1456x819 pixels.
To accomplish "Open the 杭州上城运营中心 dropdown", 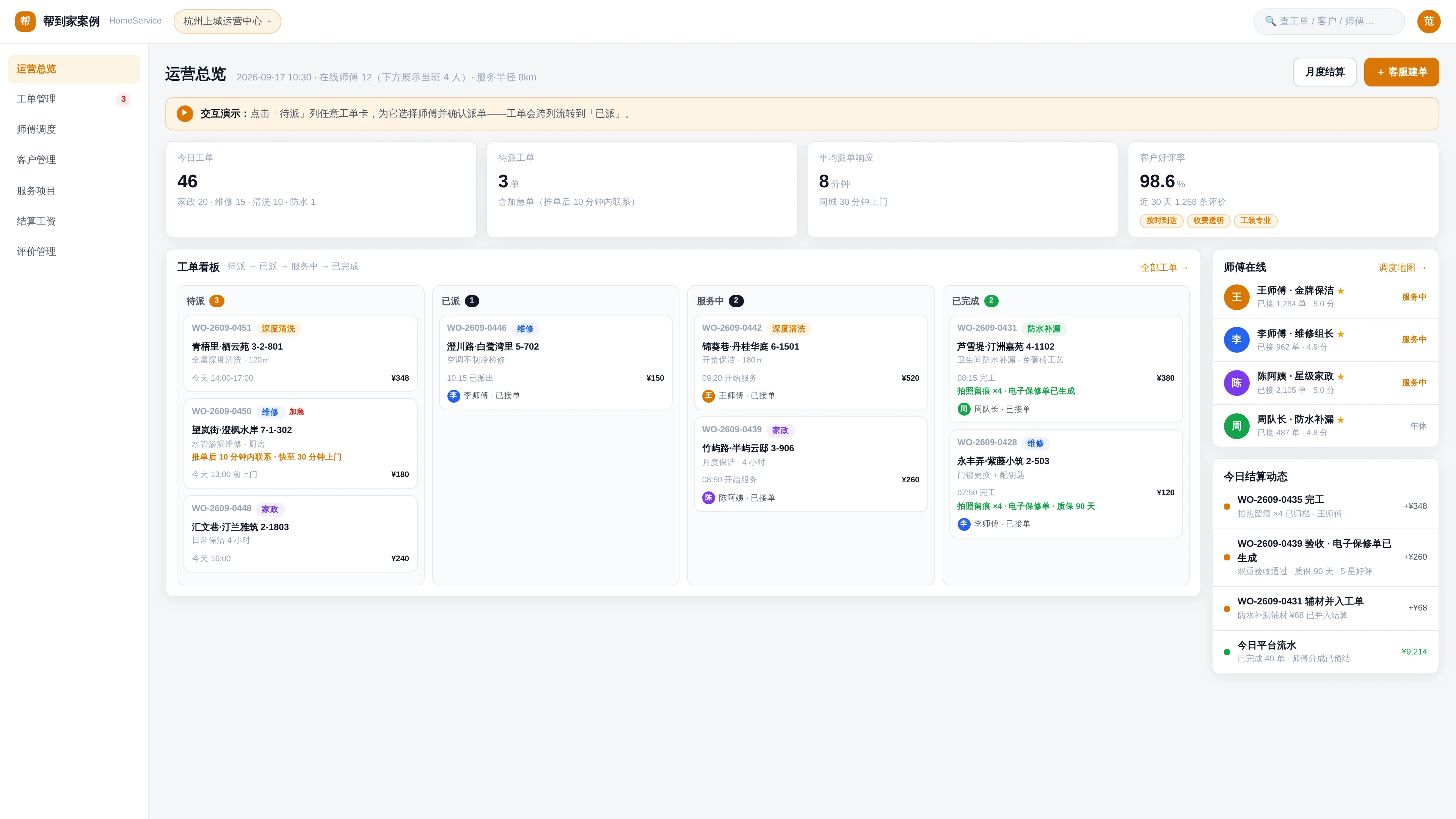I will 227,22.
